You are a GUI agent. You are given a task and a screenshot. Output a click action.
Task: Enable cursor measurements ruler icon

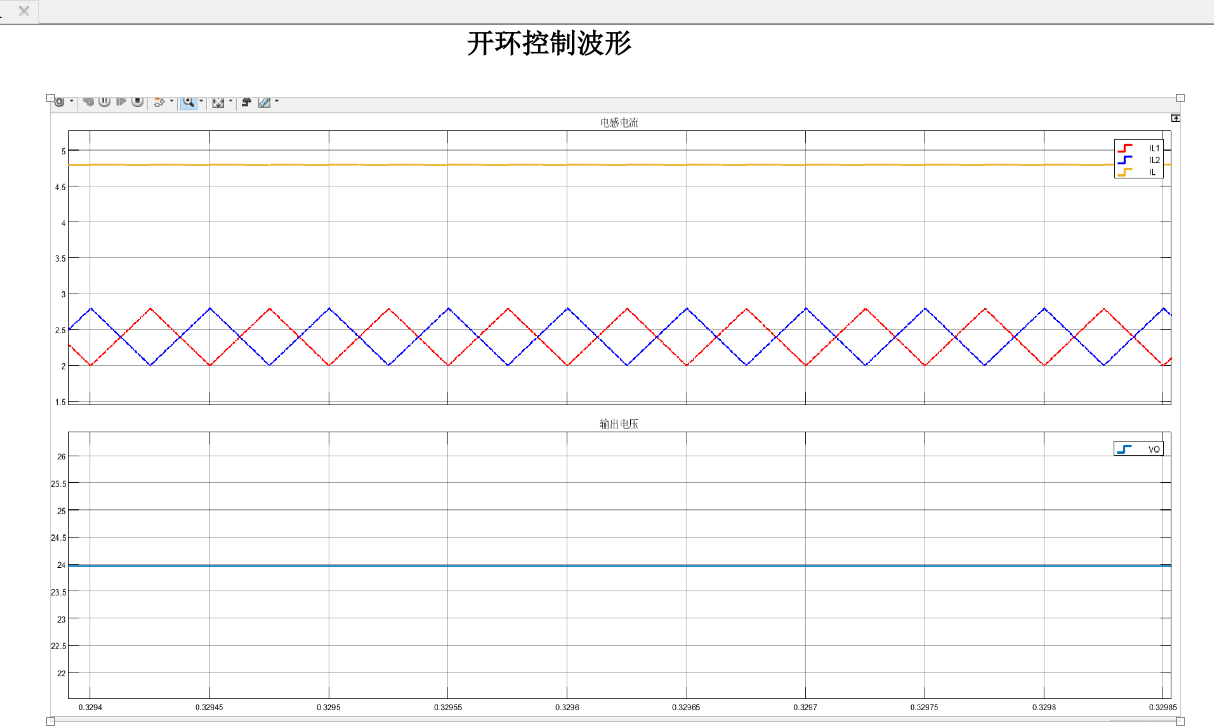[264, 102]
